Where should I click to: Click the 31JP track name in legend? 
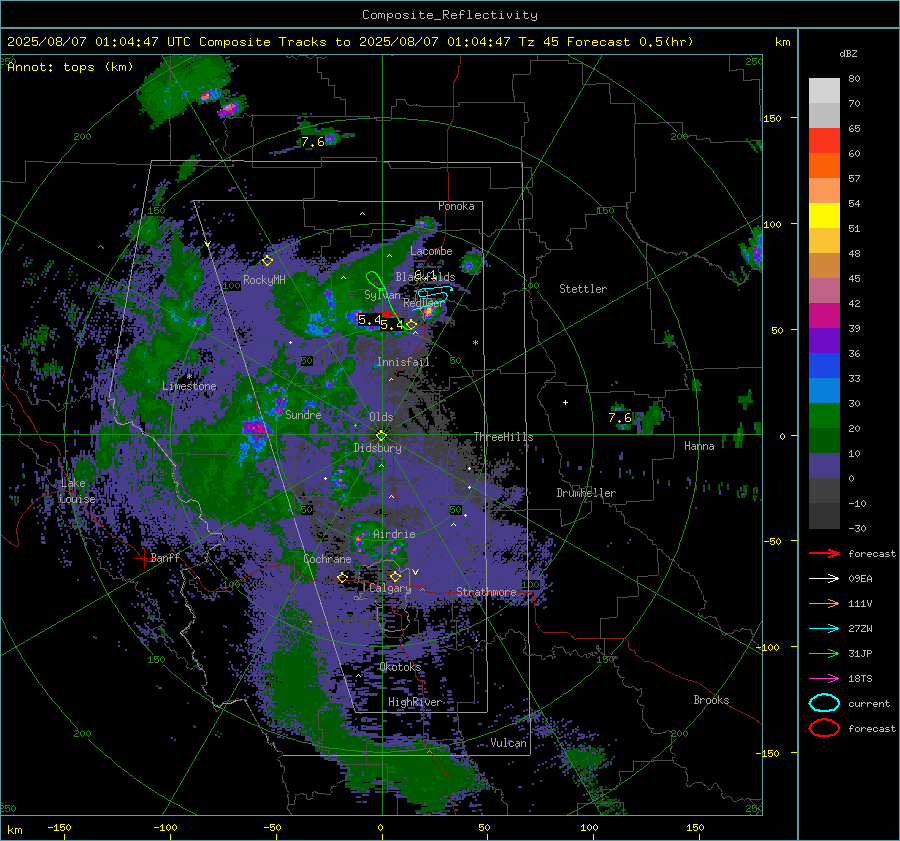tap(860, 653)
